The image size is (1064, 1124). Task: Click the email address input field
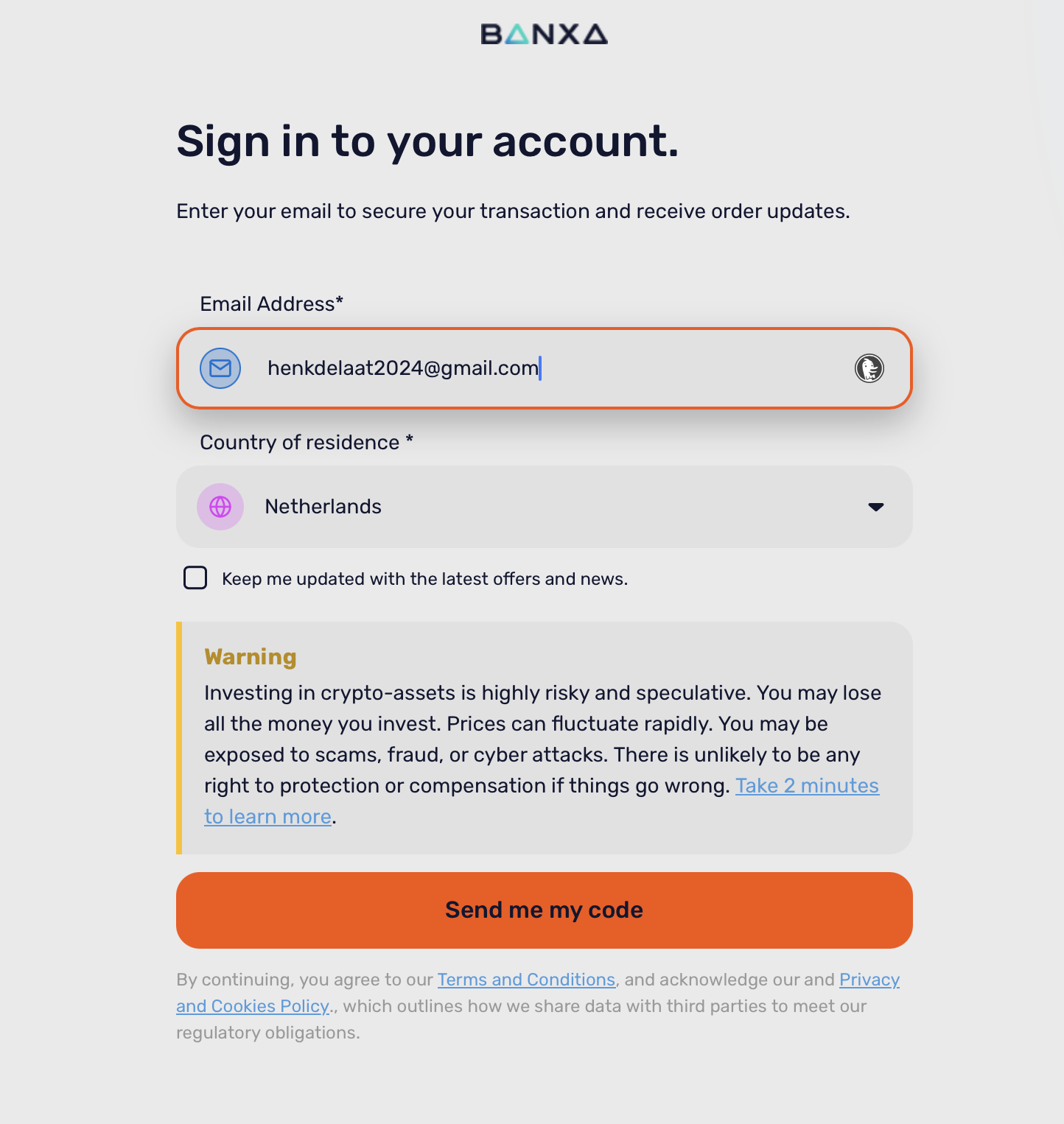[x=545, y=368]
